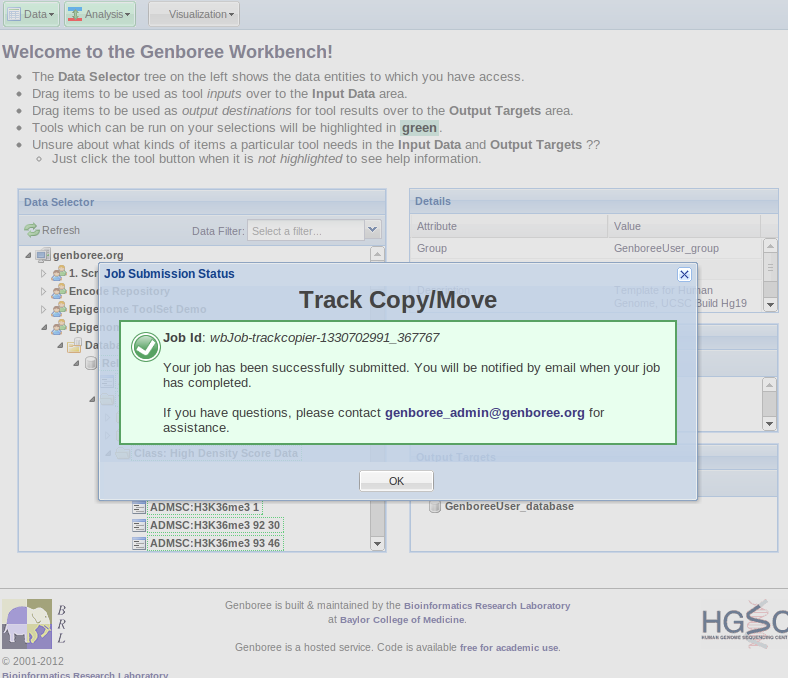Open the Analysis menu
The height and width of the screenshot is (678, 788).
pyautogui.click(x=100, y=14)
